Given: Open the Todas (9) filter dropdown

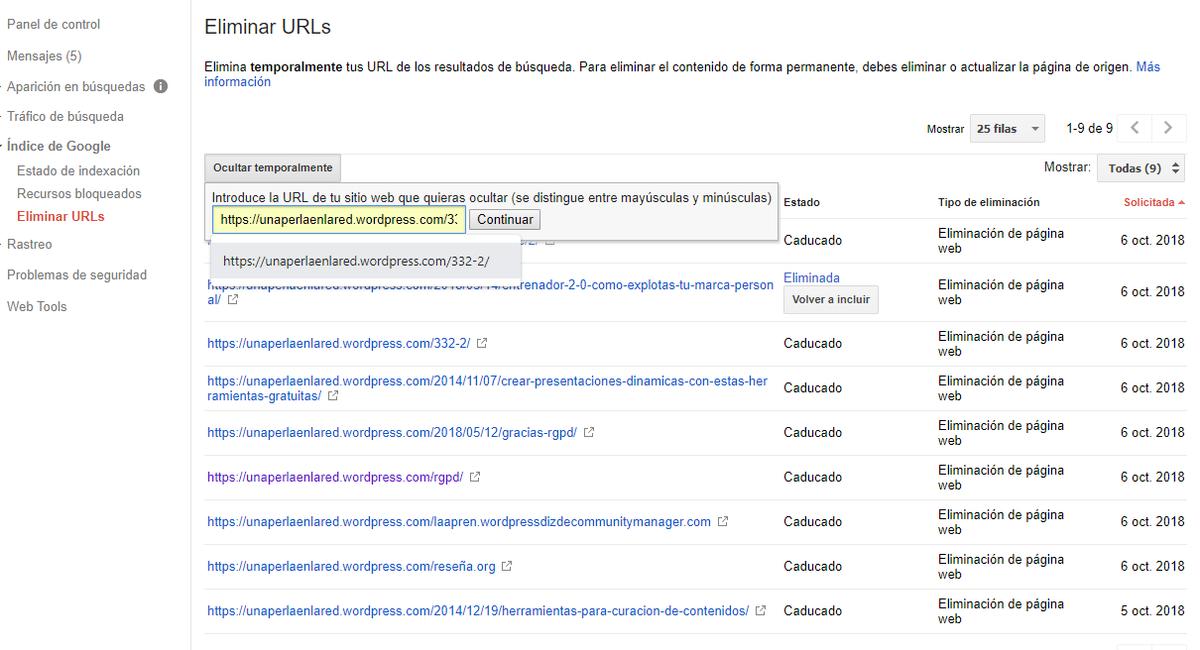Looking at the screenshot, I should 1140,167.
